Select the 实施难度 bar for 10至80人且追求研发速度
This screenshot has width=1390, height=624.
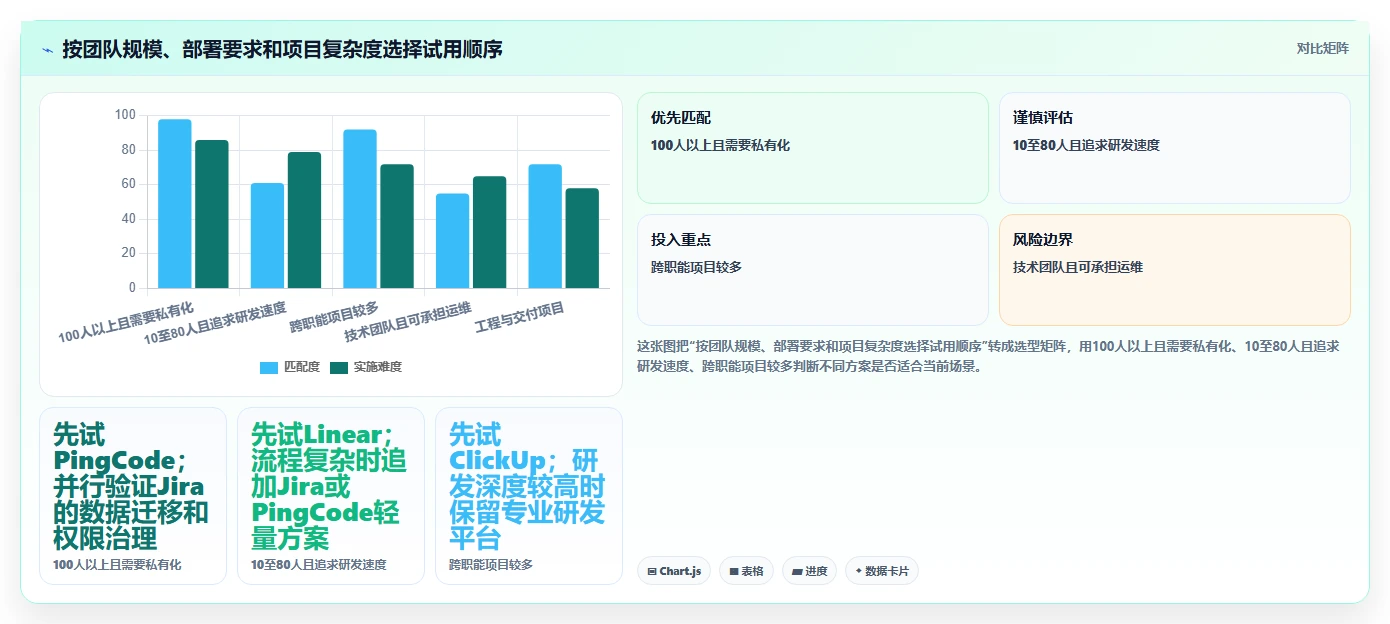304,220
